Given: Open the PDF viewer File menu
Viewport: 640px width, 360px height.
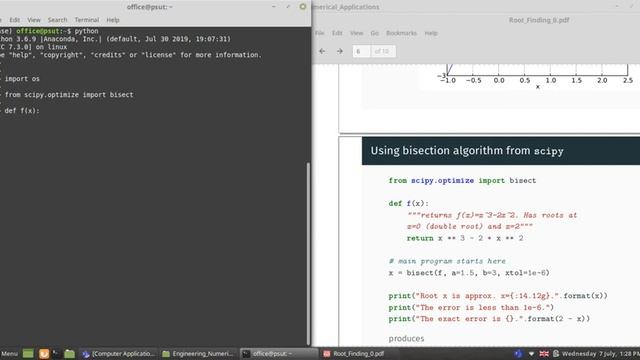Looking at the screenshot, I should click(320, 33).
